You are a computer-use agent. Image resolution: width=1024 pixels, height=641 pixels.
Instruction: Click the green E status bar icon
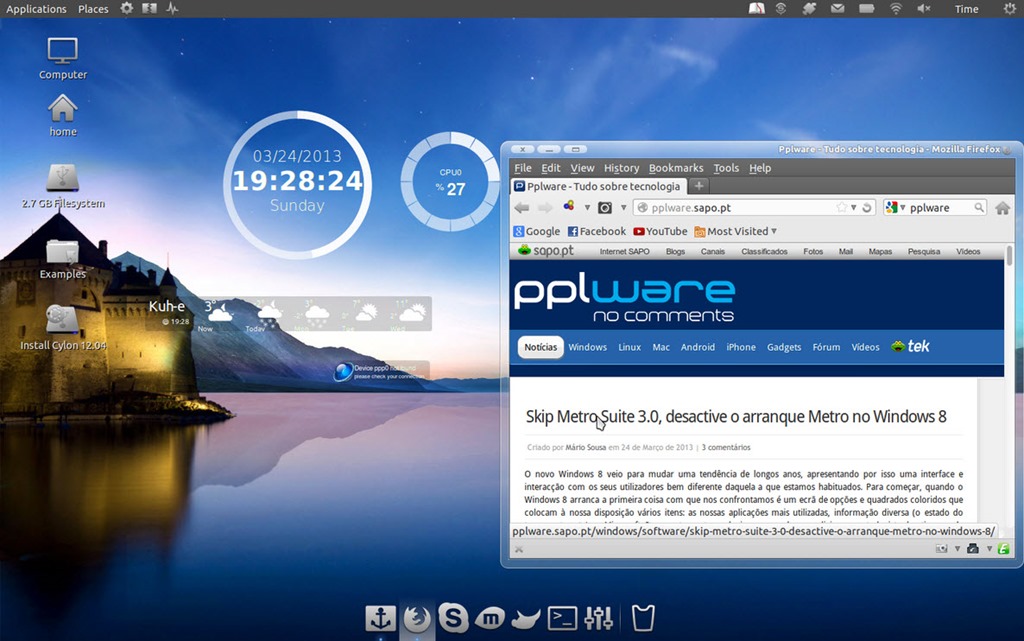coord(1003,549)
